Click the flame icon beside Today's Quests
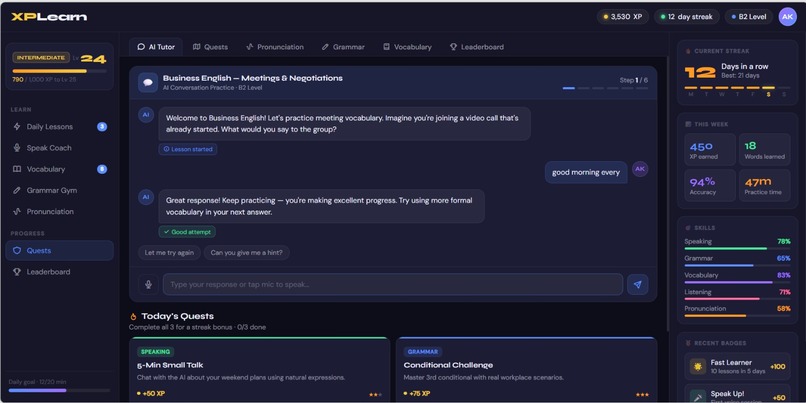Viewport: 806px width, 403px height. click(x=133, y=317)
